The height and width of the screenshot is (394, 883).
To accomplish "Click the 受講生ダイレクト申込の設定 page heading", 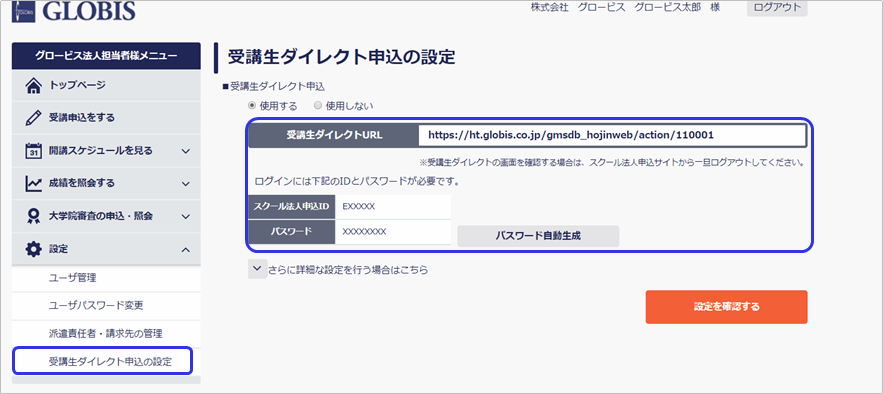I will click(x=341, y=57).
